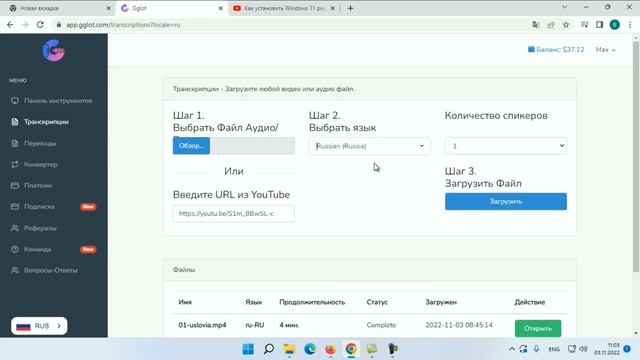Open Рефералы in the sidebar
Screen dimensions: 640x360
pos(40,228)
